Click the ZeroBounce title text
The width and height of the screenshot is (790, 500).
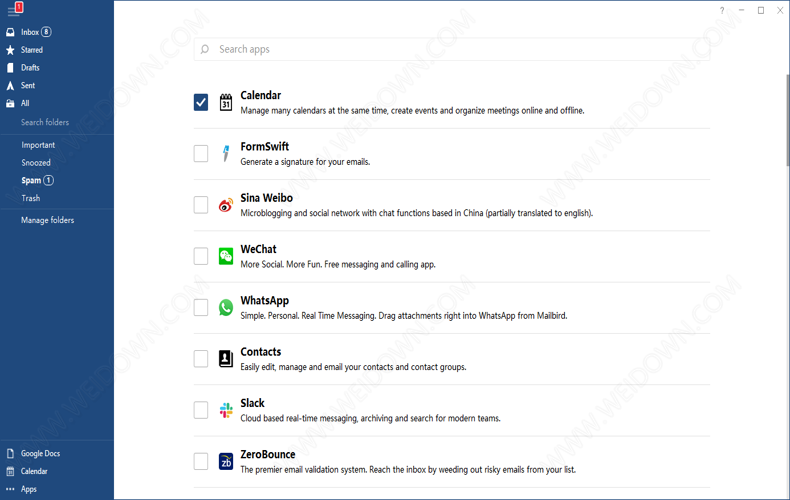click(x=268, y=455)
